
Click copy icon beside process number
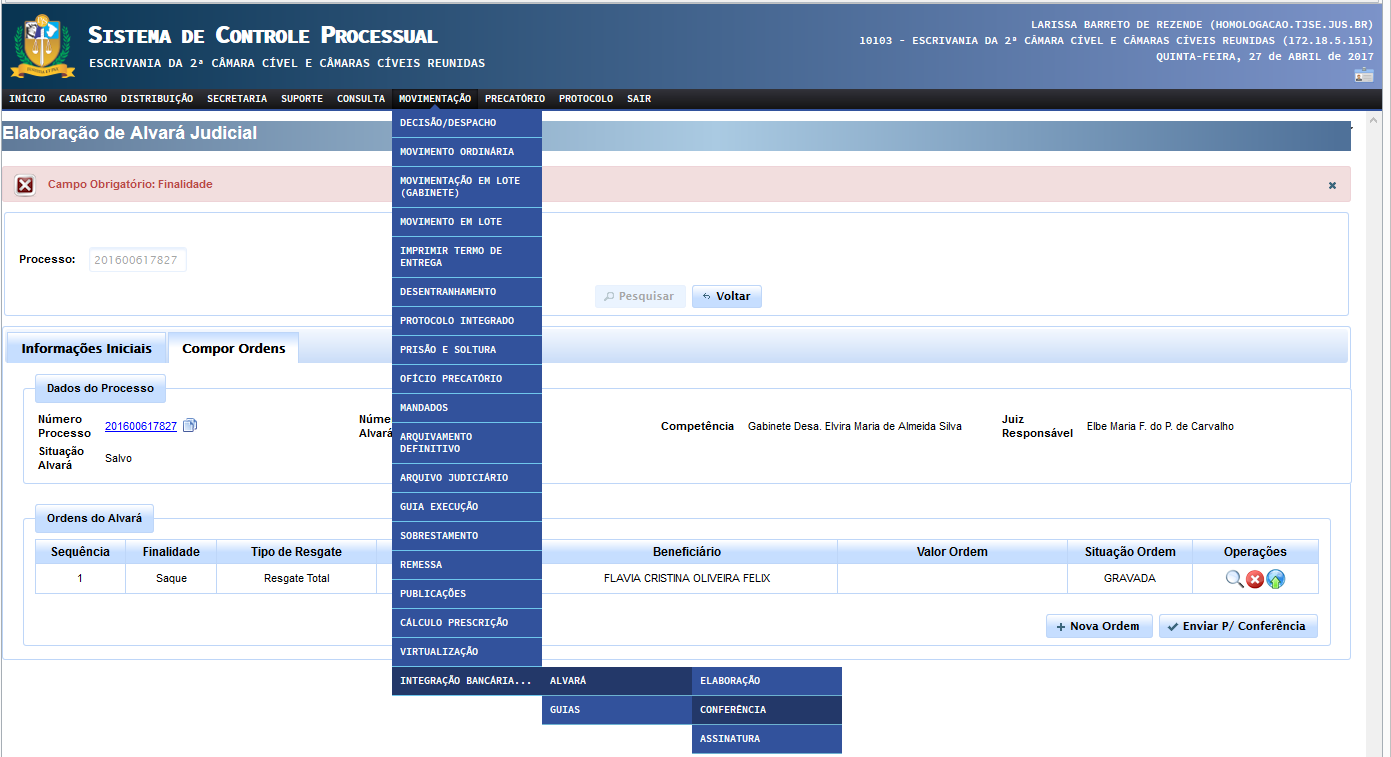click(x=190, y=426)
